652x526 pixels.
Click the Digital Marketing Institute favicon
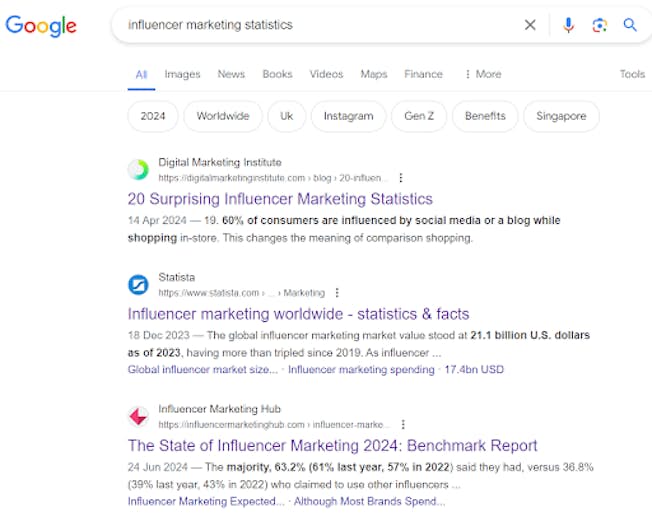coord(139,170)
